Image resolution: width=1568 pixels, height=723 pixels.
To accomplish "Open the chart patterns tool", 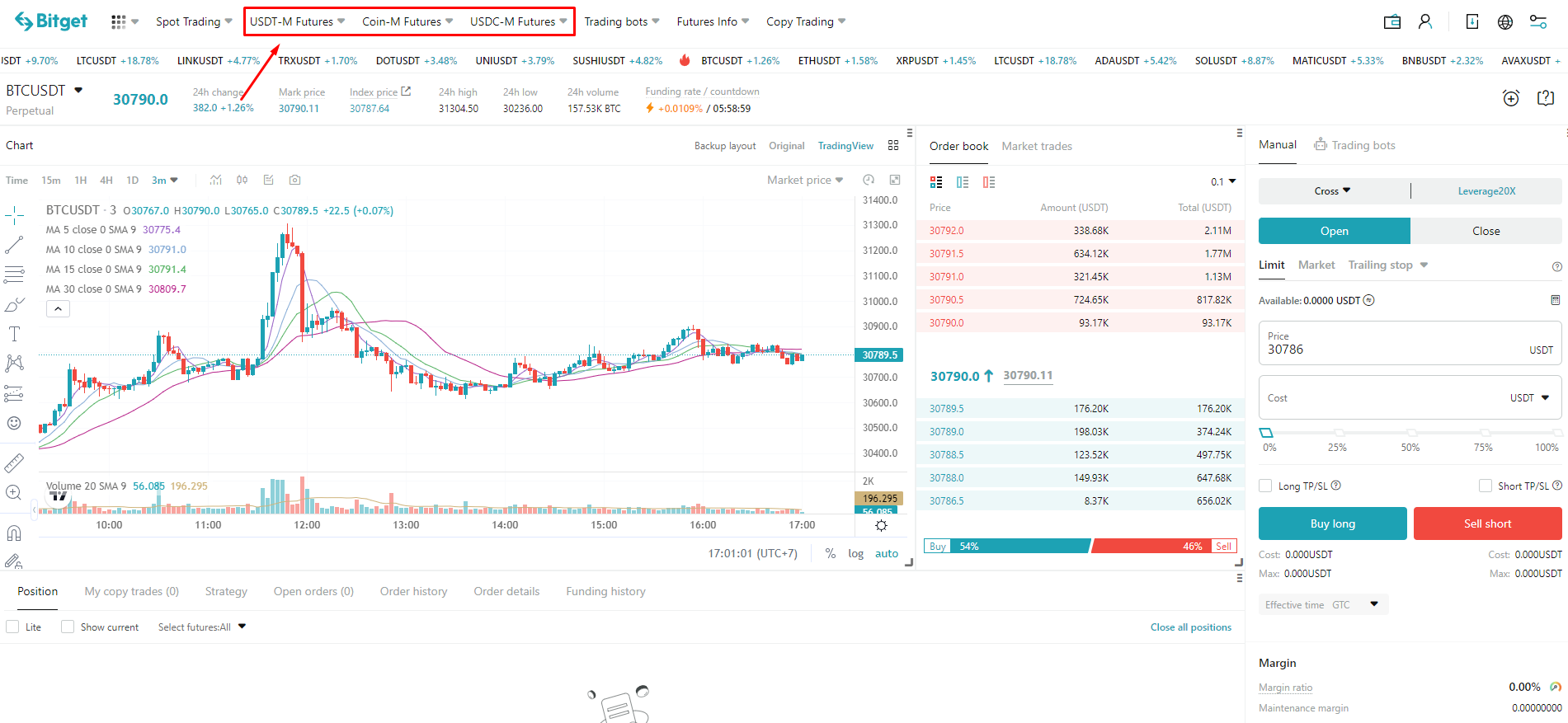I will pos(14,364).
